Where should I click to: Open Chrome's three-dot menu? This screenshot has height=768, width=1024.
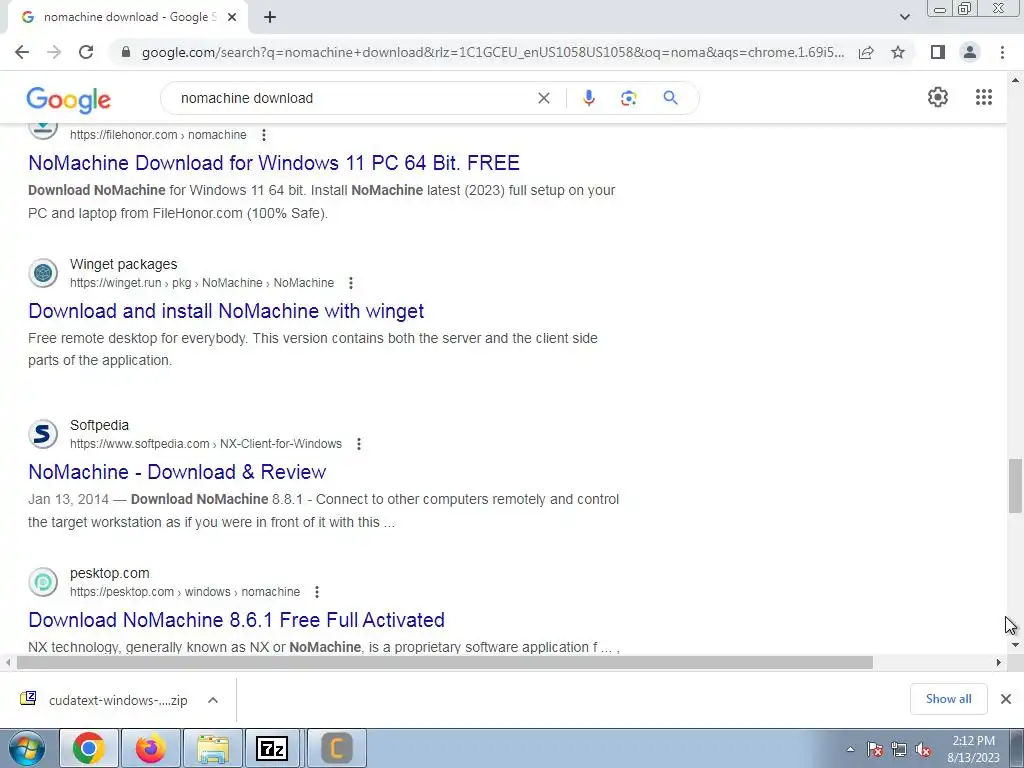pos(1002,52)
